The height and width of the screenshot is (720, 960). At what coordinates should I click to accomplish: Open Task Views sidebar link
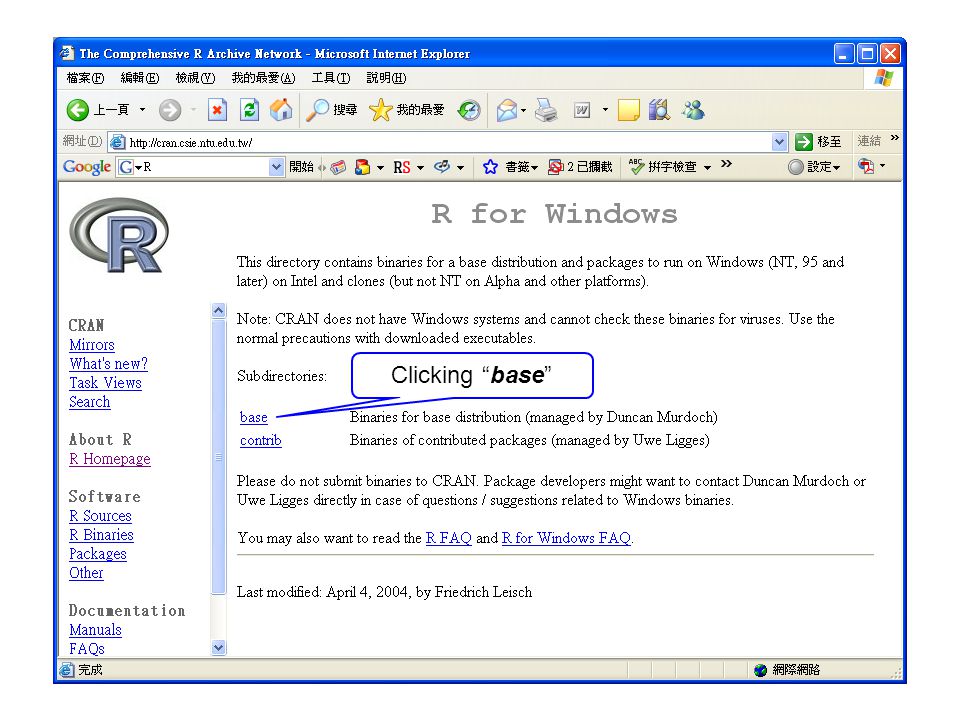(x=105, y=383)
